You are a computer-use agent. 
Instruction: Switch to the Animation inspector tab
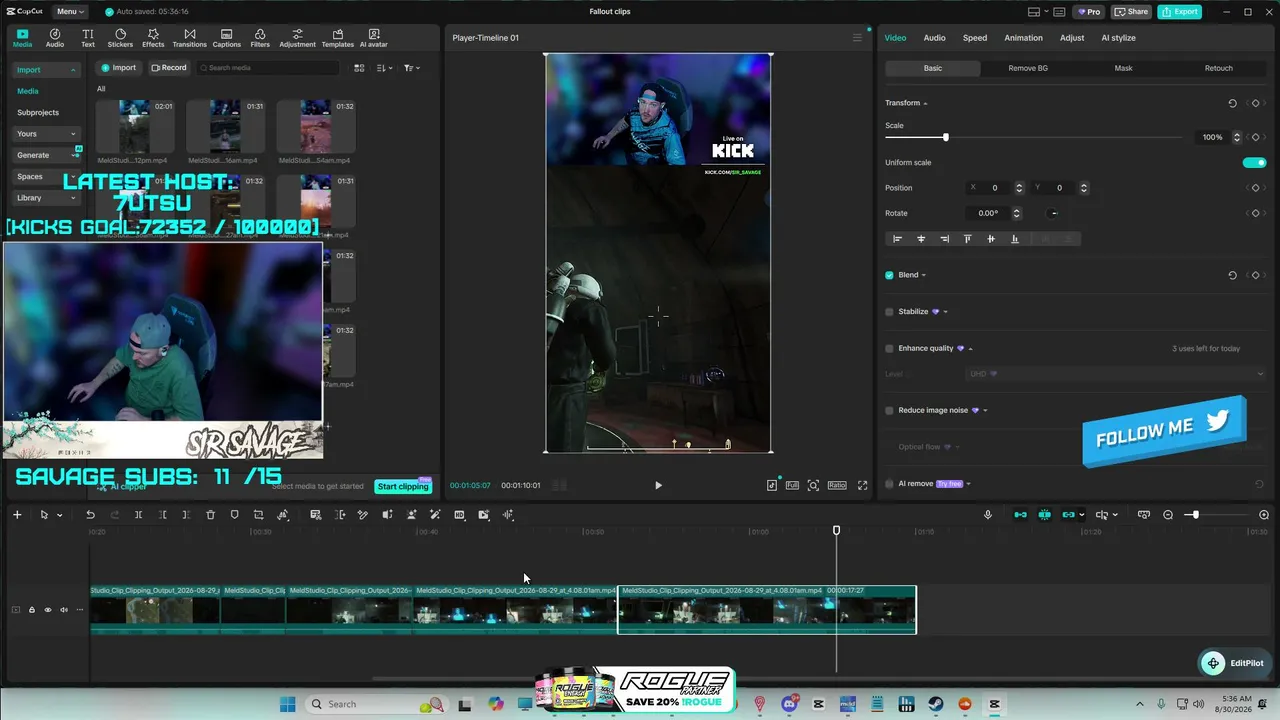[x=1023, y=38]
